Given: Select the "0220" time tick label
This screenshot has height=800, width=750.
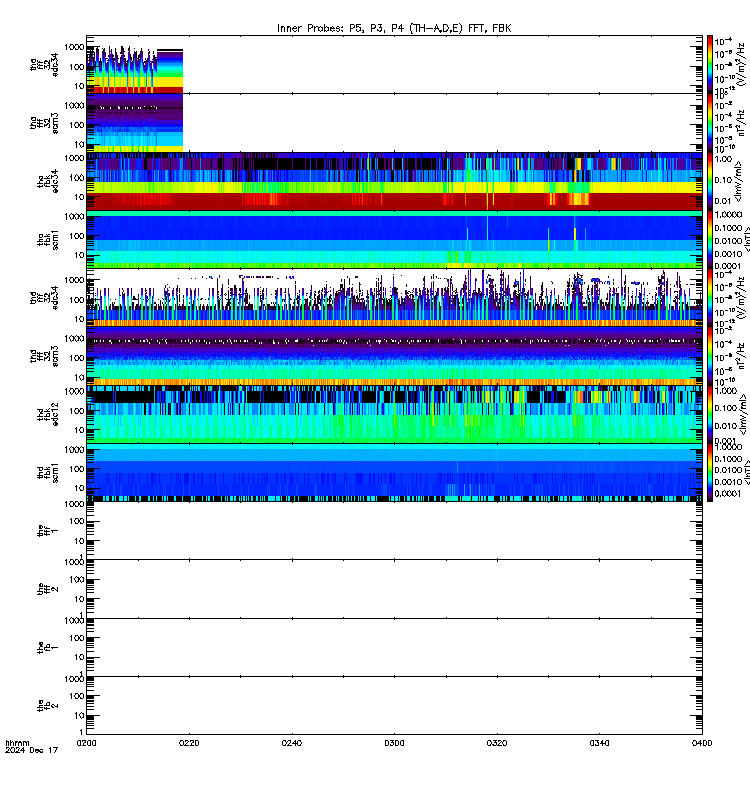Looking at the screenshot, I should pos(189,743).
